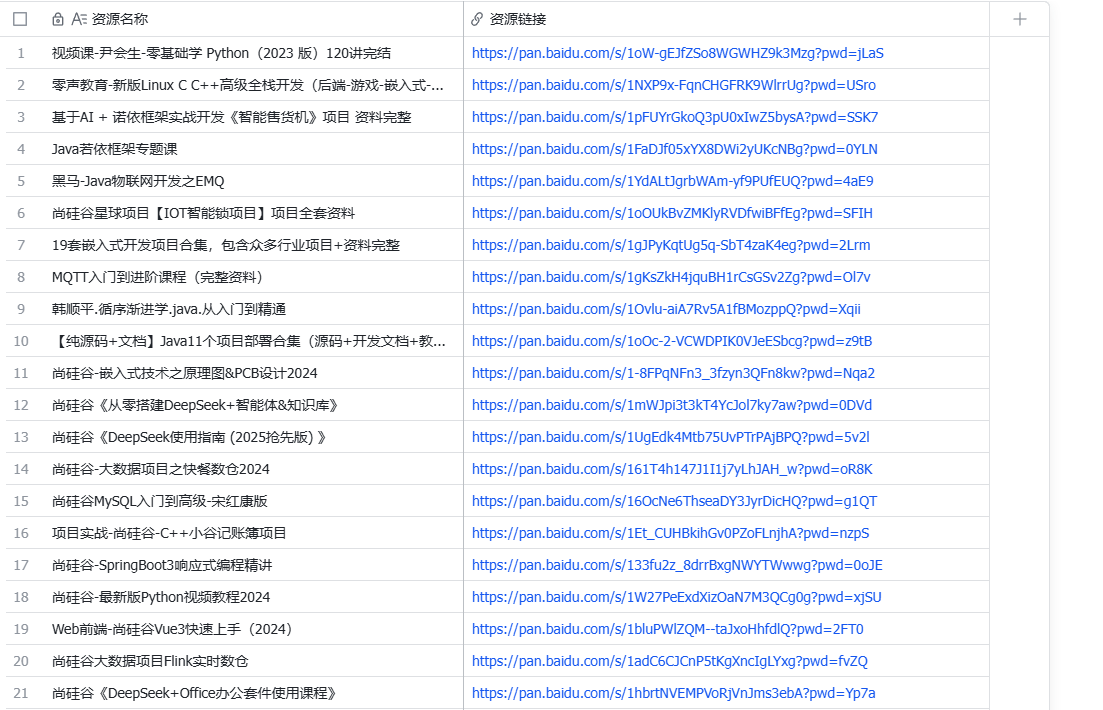Click row number 15

pyautogui.click(x=21, y=502)
